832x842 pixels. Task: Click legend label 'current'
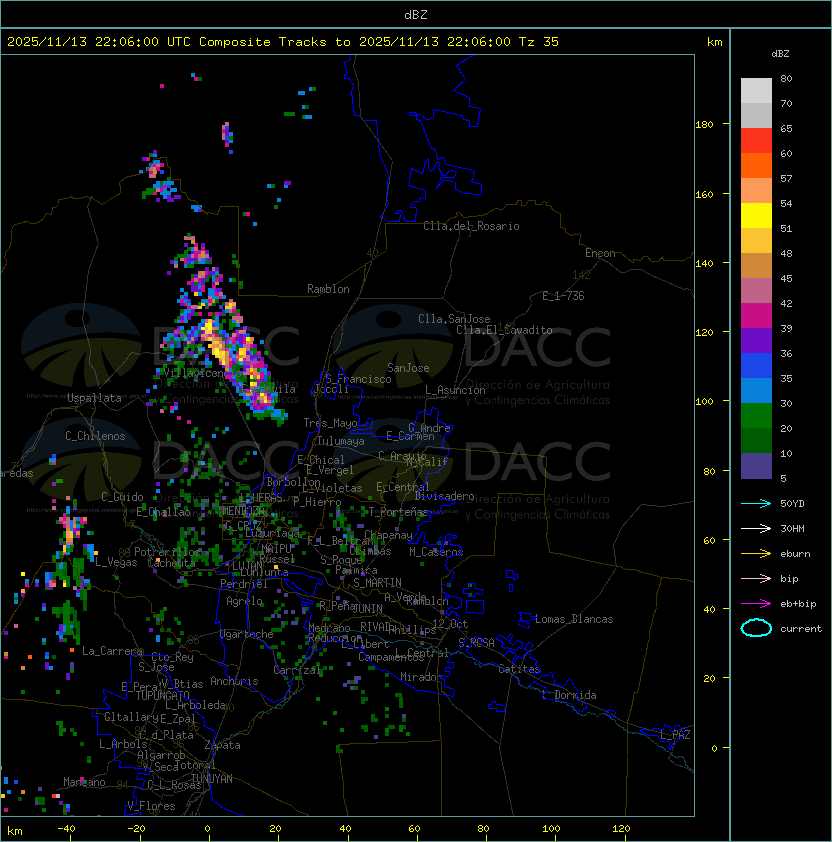coord(801,629)
